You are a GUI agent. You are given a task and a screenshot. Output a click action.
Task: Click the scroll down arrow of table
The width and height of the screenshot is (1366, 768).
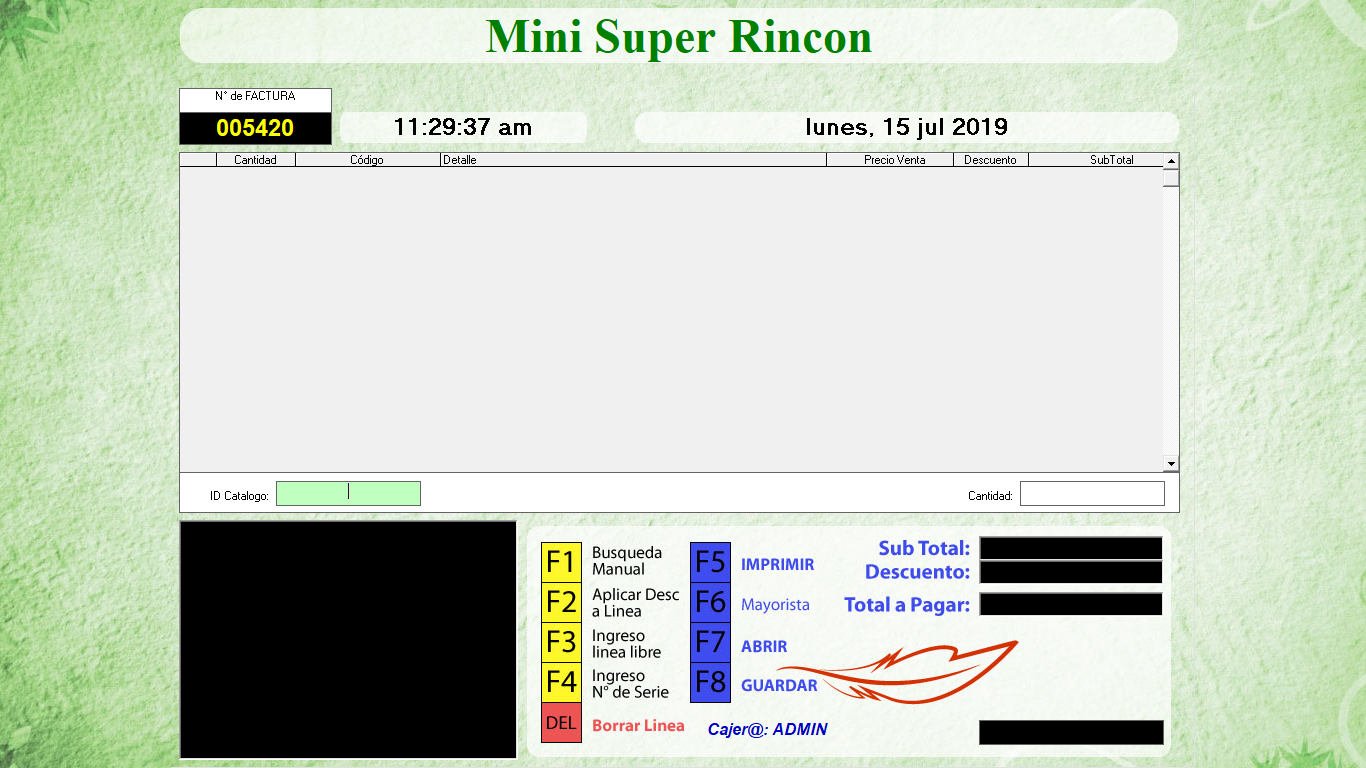pyautogui.click(x=1171, y=464)
